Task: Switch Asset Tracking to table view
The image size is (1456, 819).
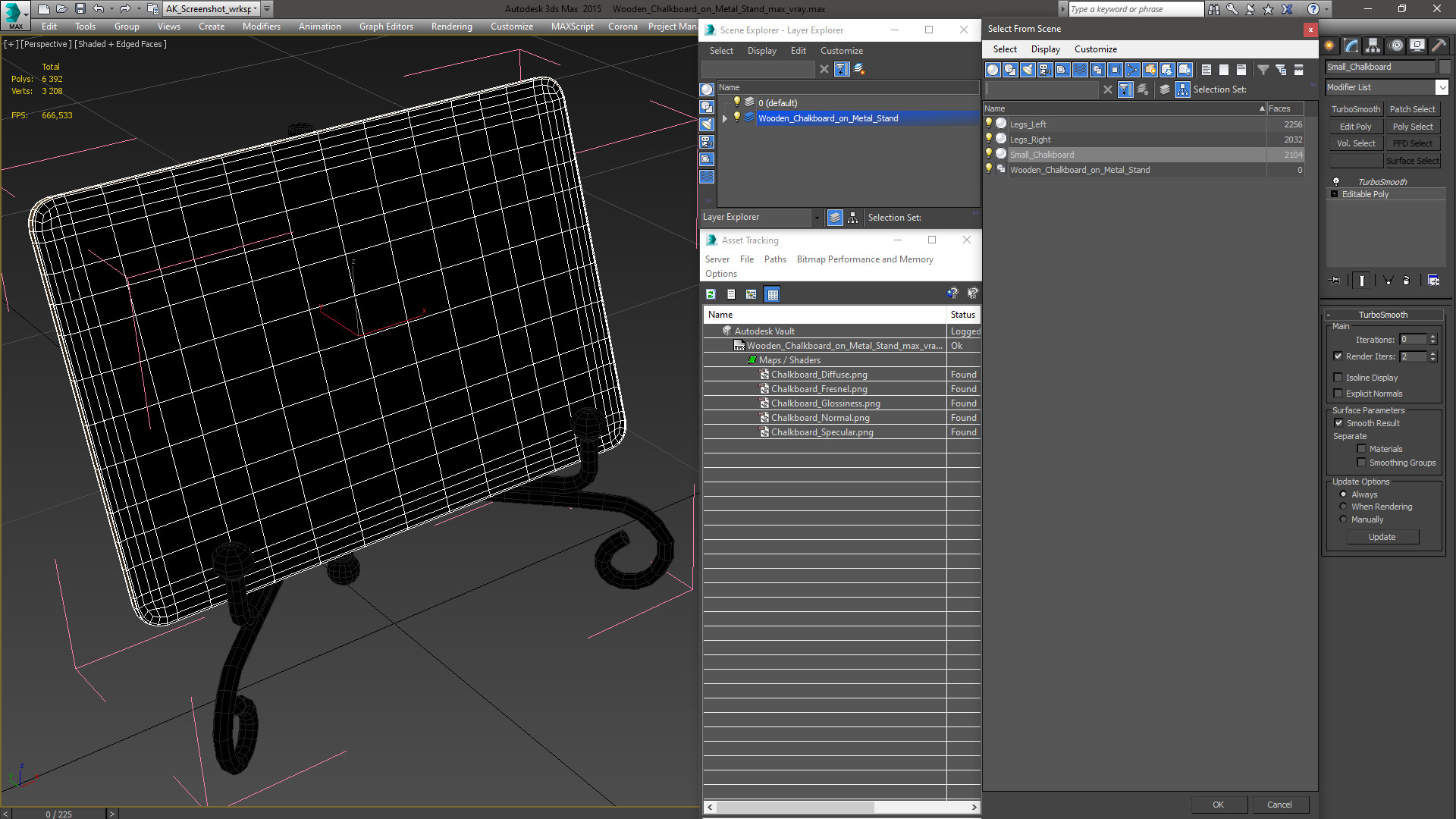Action: pyautogui.click(x=772, y=294)
